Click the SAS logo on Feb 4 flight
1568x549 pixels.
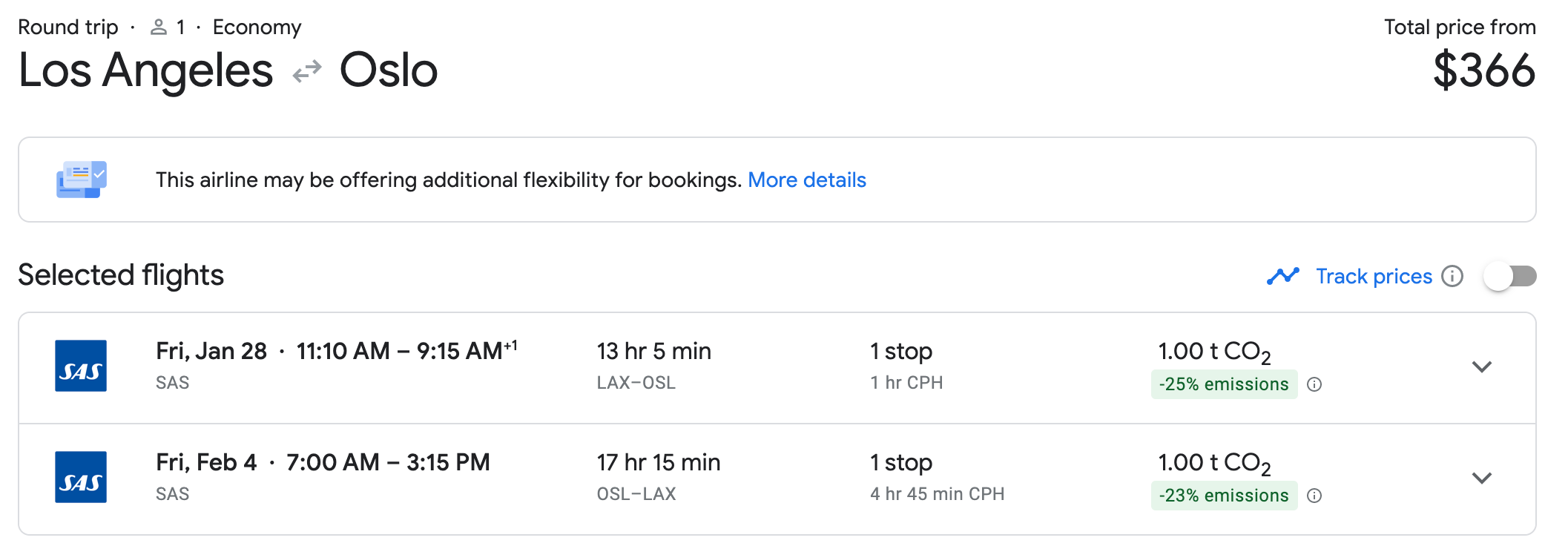[x=81, y=477]
